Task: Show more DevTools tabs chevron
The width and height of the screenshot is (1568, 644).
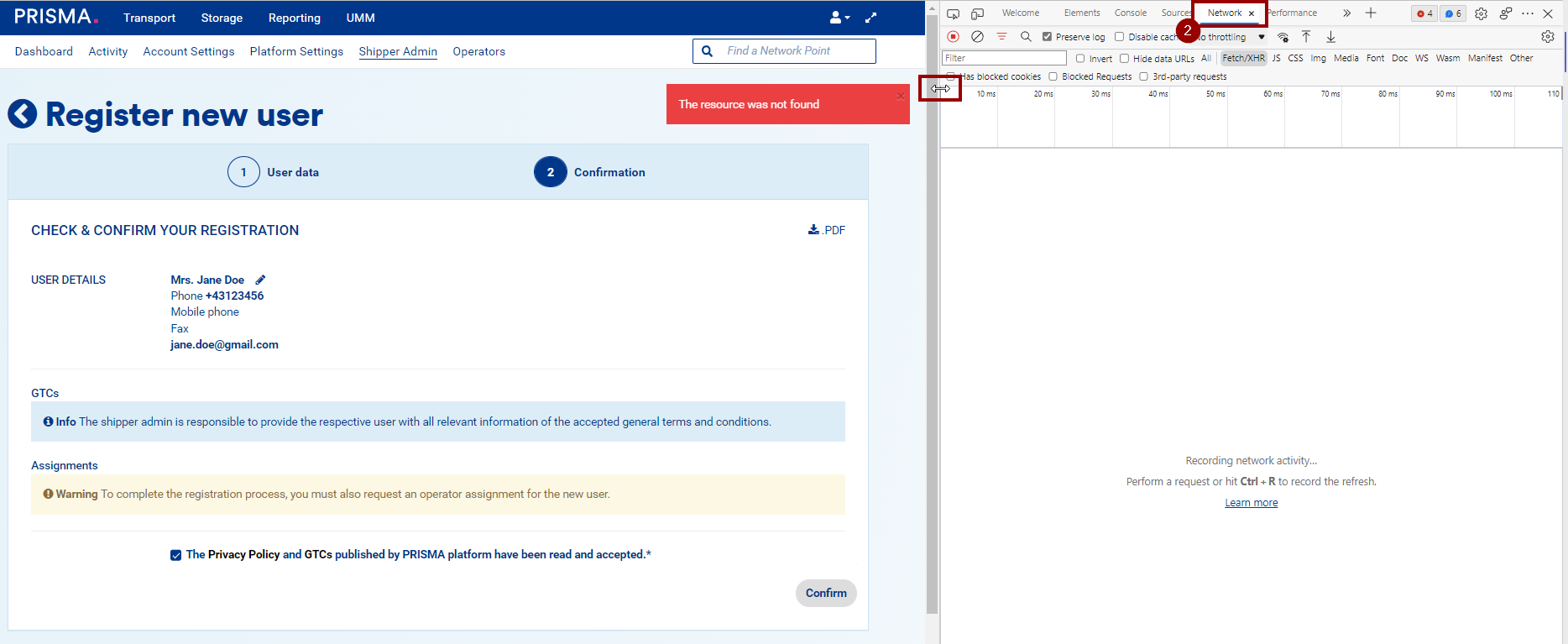Action: point(1346,13)
